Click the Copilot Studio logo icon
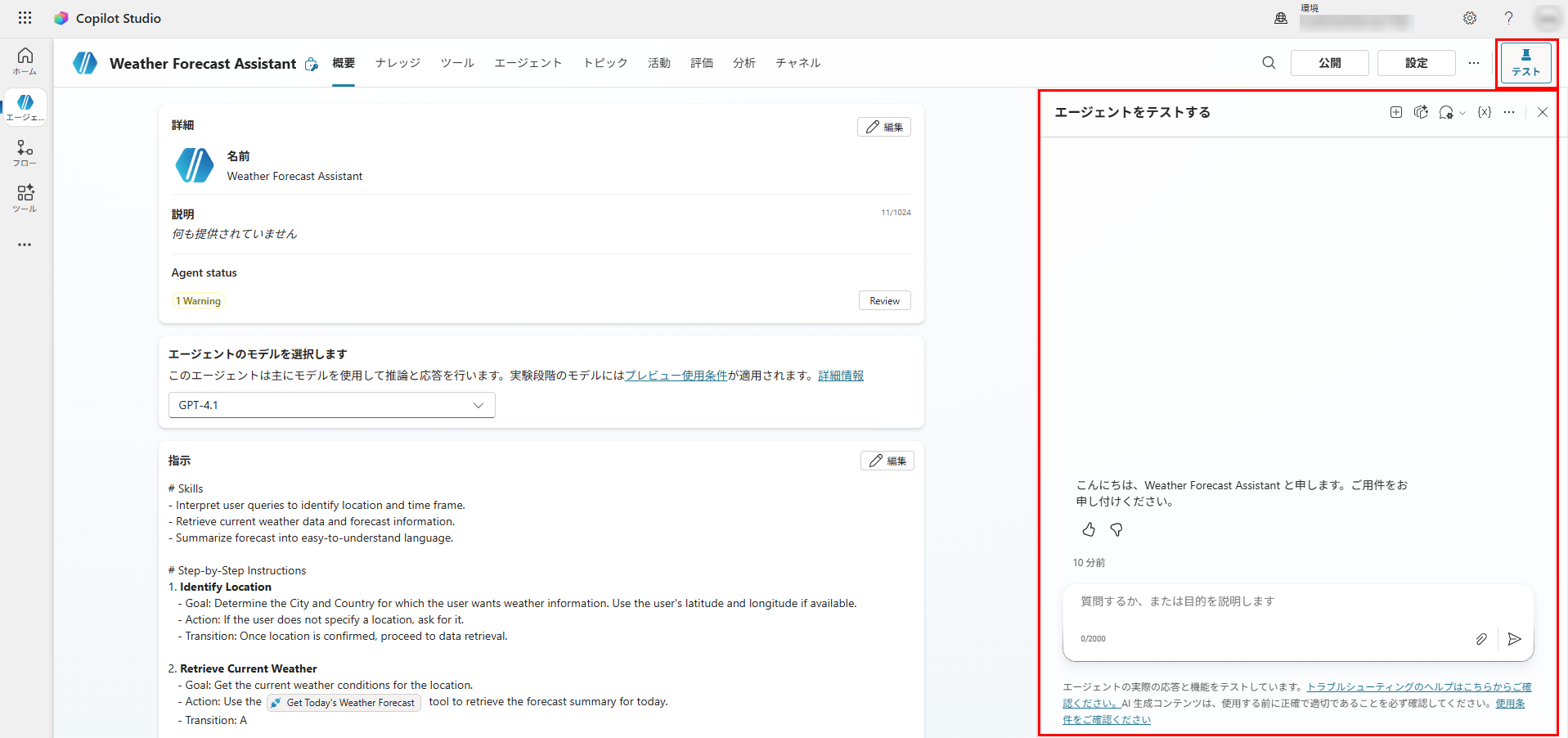Screen dimensions: 1568x738 pos(61,18)
